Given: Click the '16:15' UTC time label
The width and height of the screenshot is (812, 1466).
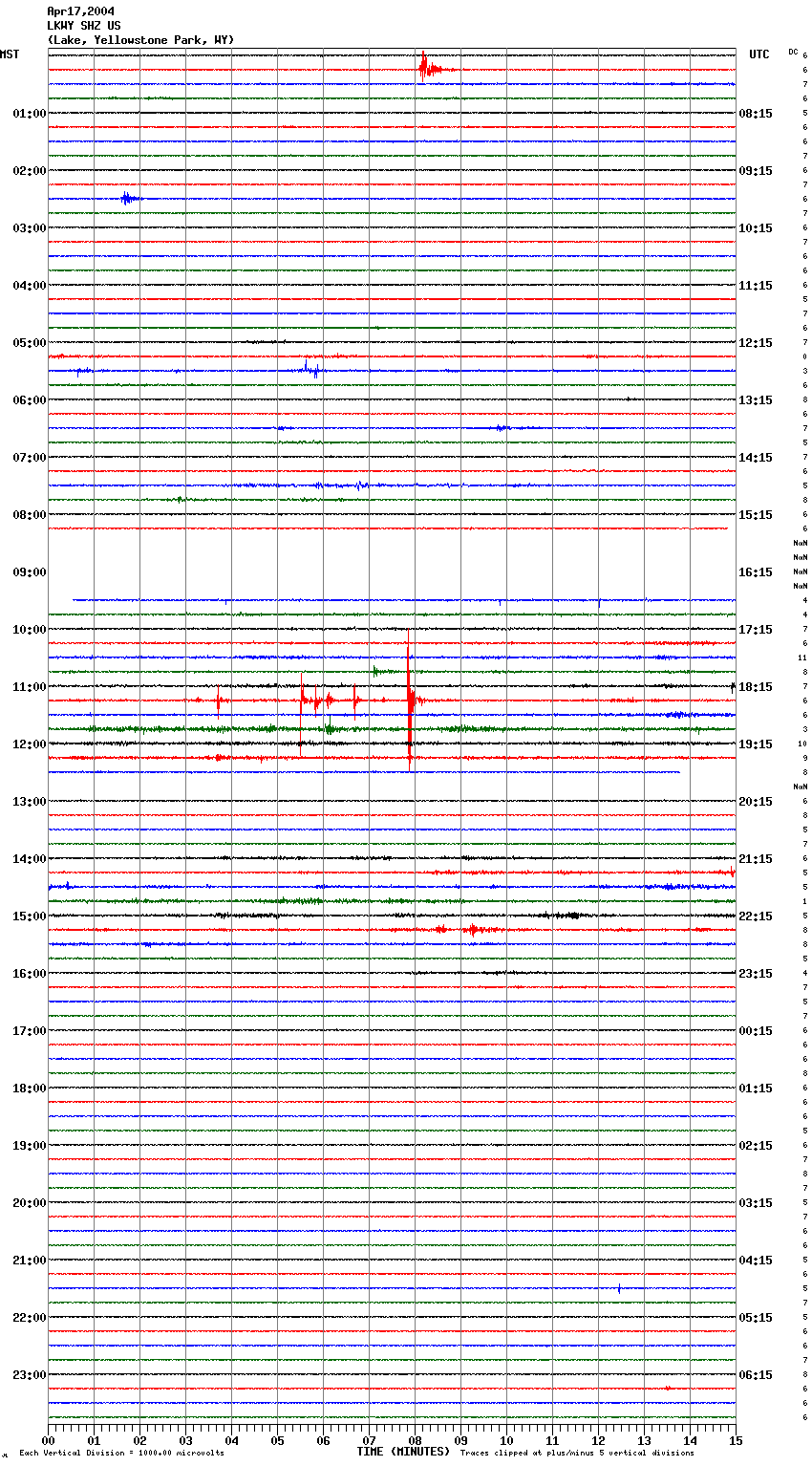Looking at the screenshot, I should [x=756, y=572].
